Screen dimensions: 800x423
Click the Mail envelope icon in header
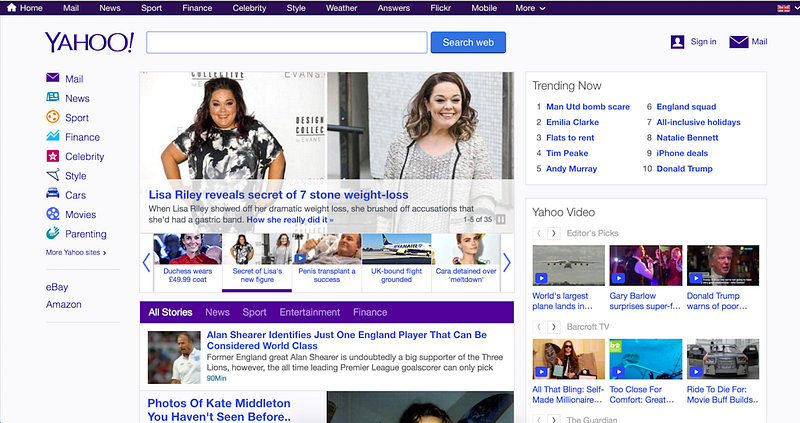tap(739, 42)
